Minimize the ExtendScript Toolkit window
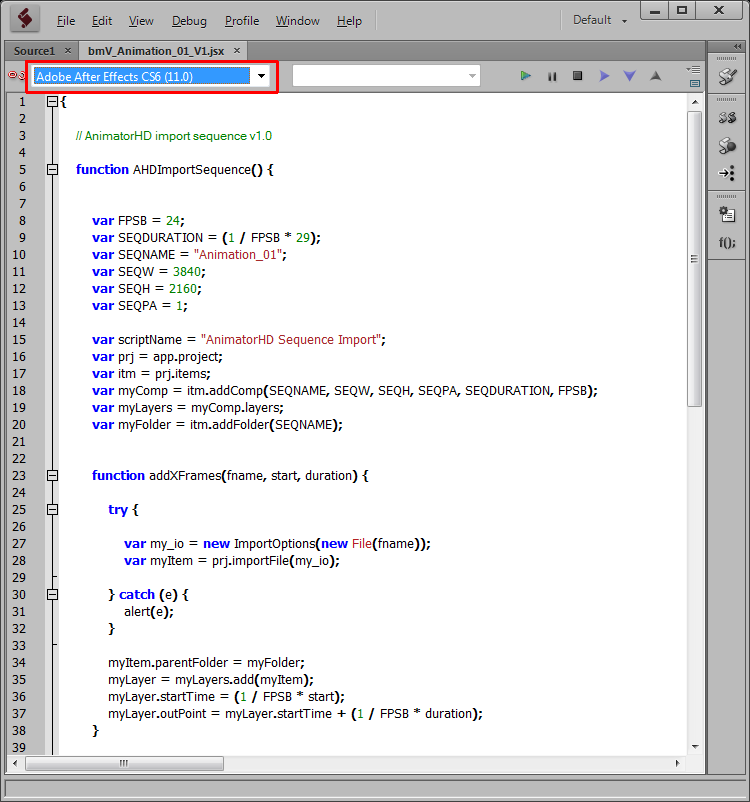750x802 pixels. coord(656,10)
